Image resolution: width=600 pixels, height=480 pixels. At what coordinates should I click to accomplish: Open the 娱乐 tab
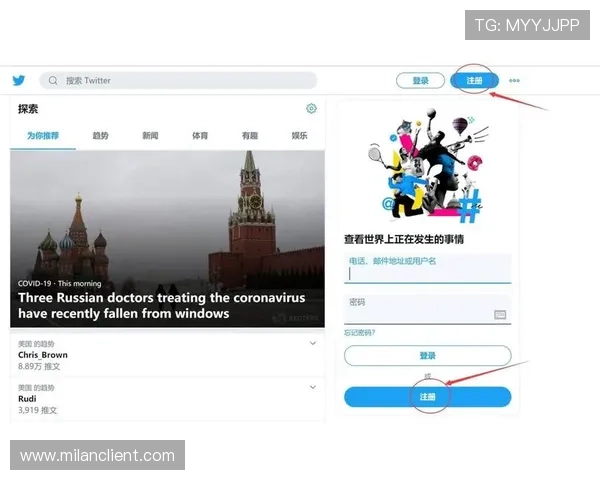click(299, 136)
